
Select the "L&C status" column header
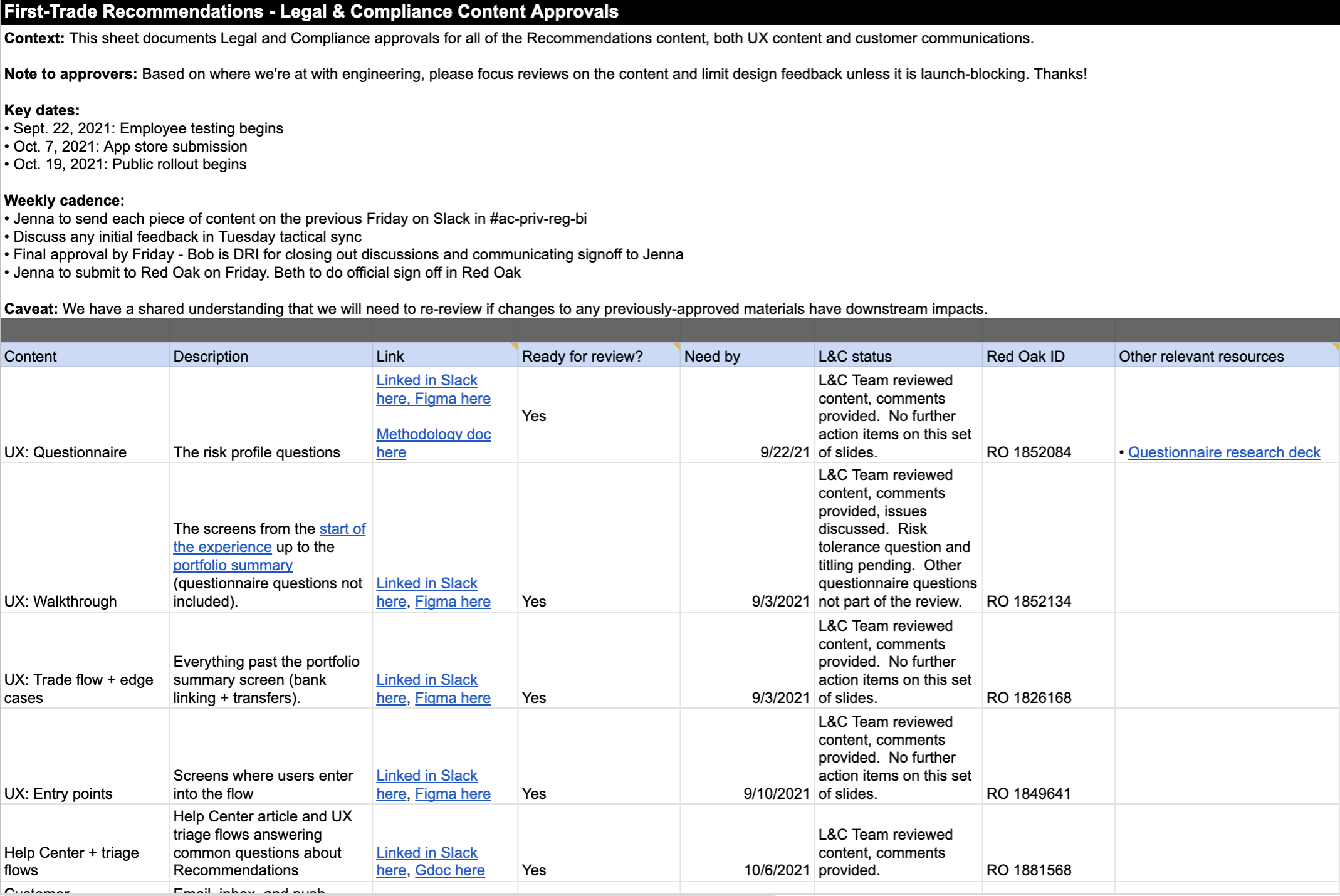coord(855,356)
